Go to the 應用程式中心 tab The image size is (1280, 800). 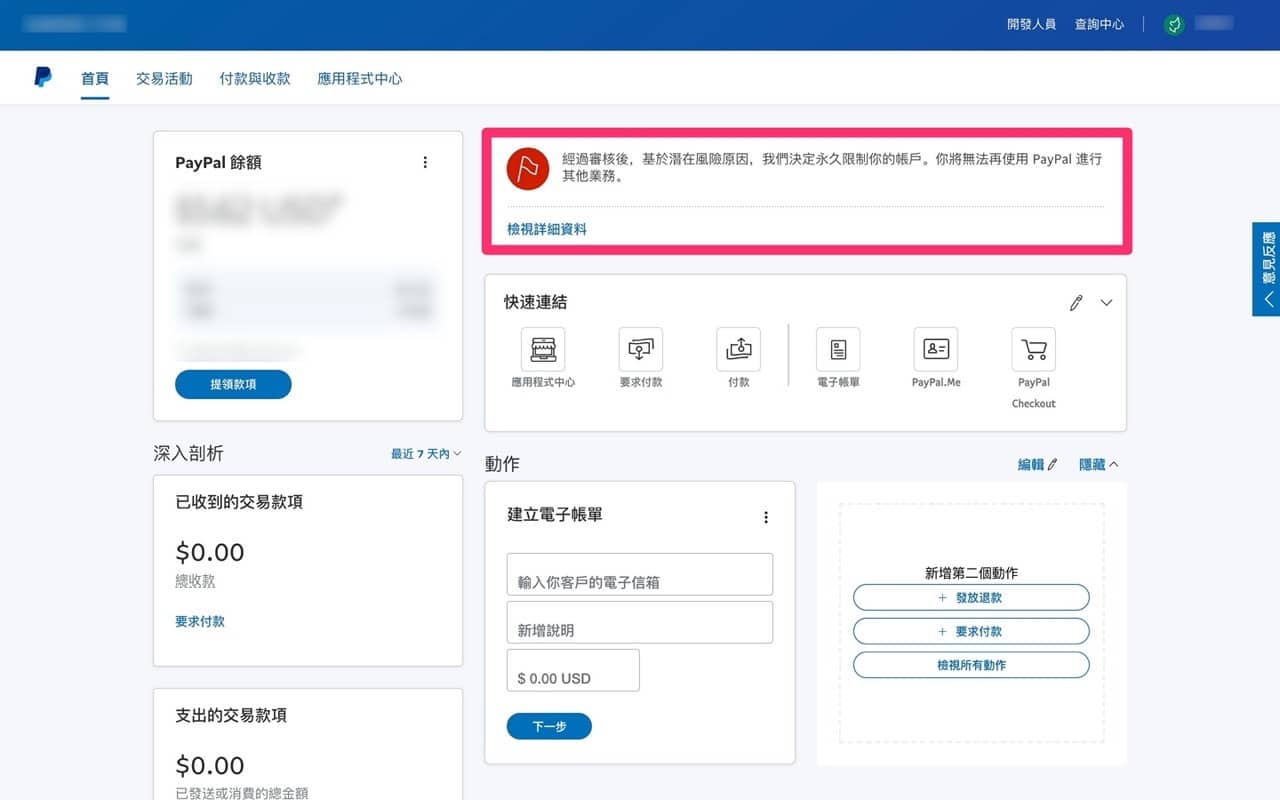pos(360,79)
